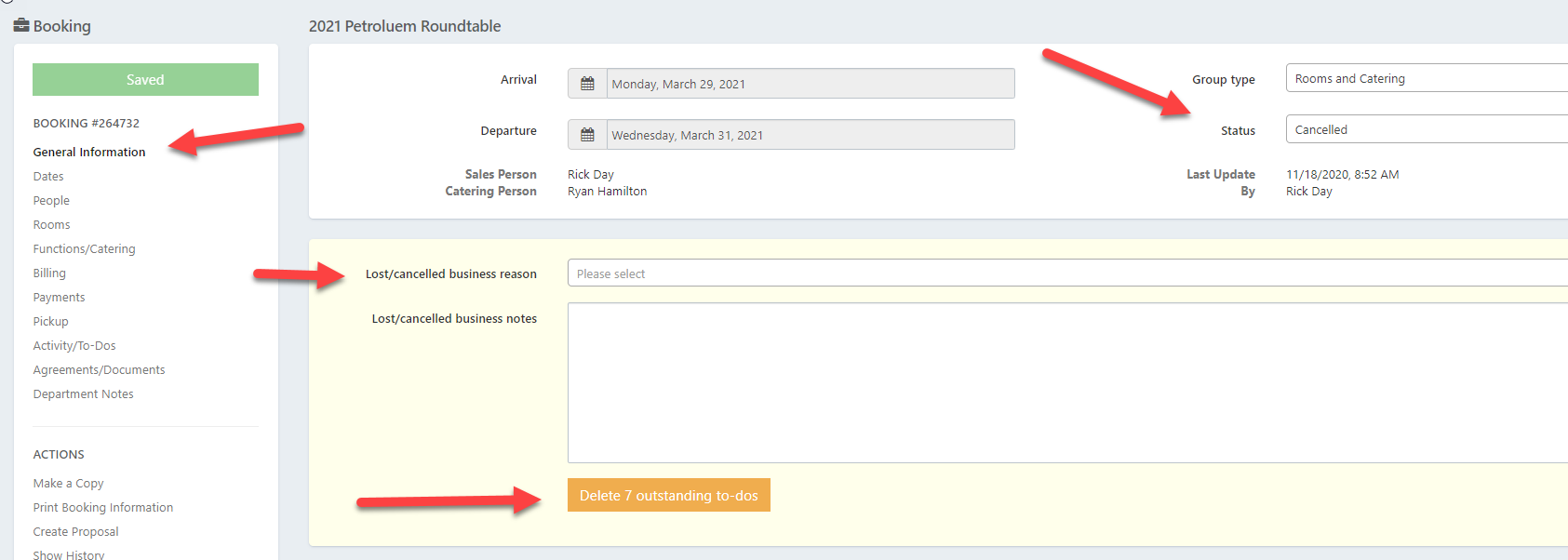The height and width of the screenshot is (560, 1568).
Task: Go to the Dates section
Action: [x=48, y=177]
